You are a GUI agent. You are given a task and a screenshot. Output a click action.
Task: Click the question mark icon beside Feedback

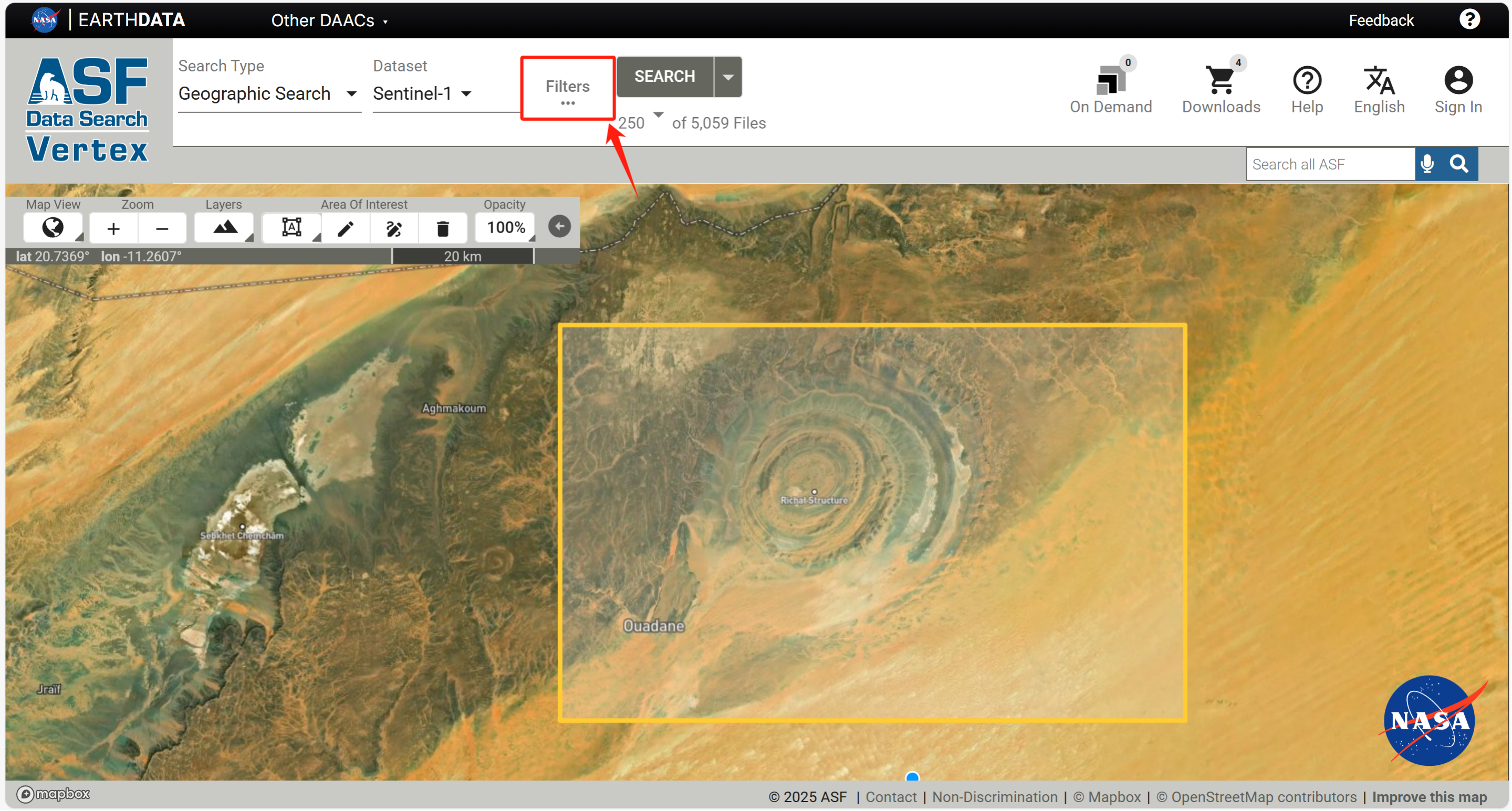[x=1469, y=19]
